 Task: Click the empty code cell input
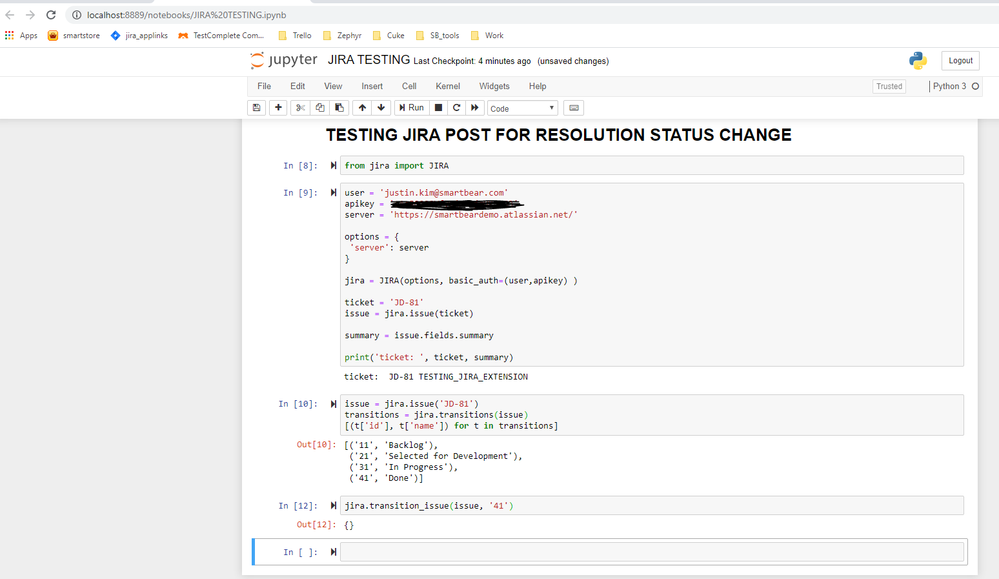point(652,552)
